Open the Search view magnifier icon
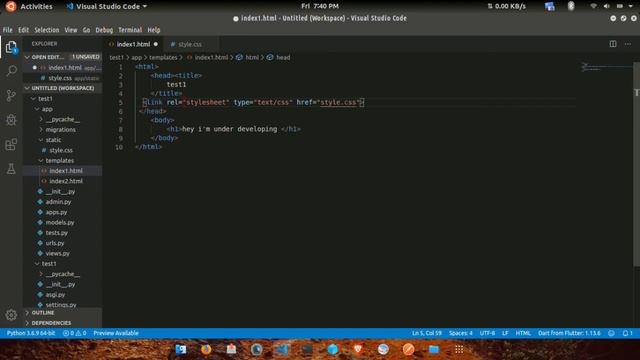The height and width of the screenshot is (360, 640). click(x=11, y=71)
